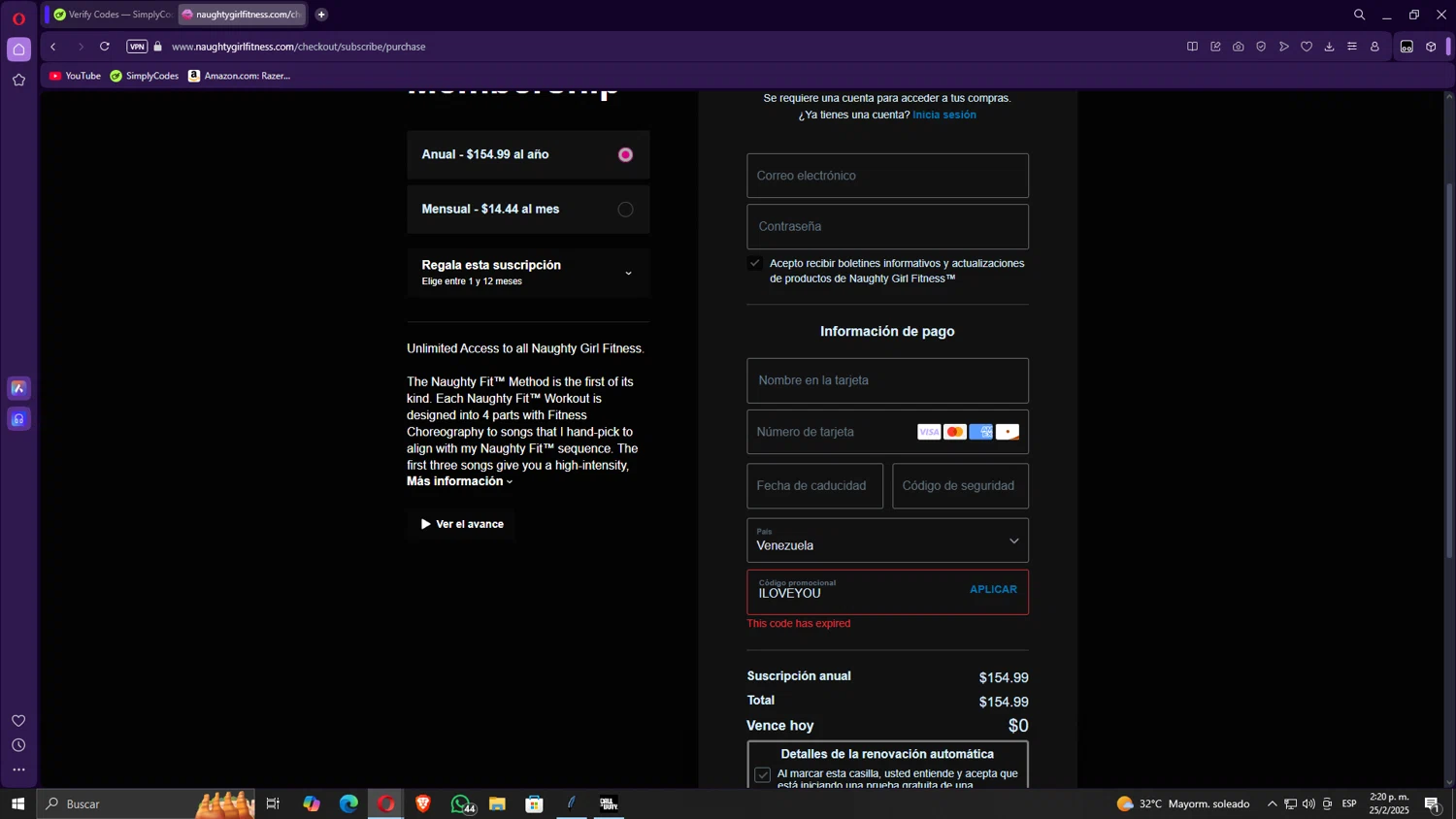Image resolution: width=1456 pixels, height=819 pixels.
Task: Click the address bar URL
Action: pos(299,47)
